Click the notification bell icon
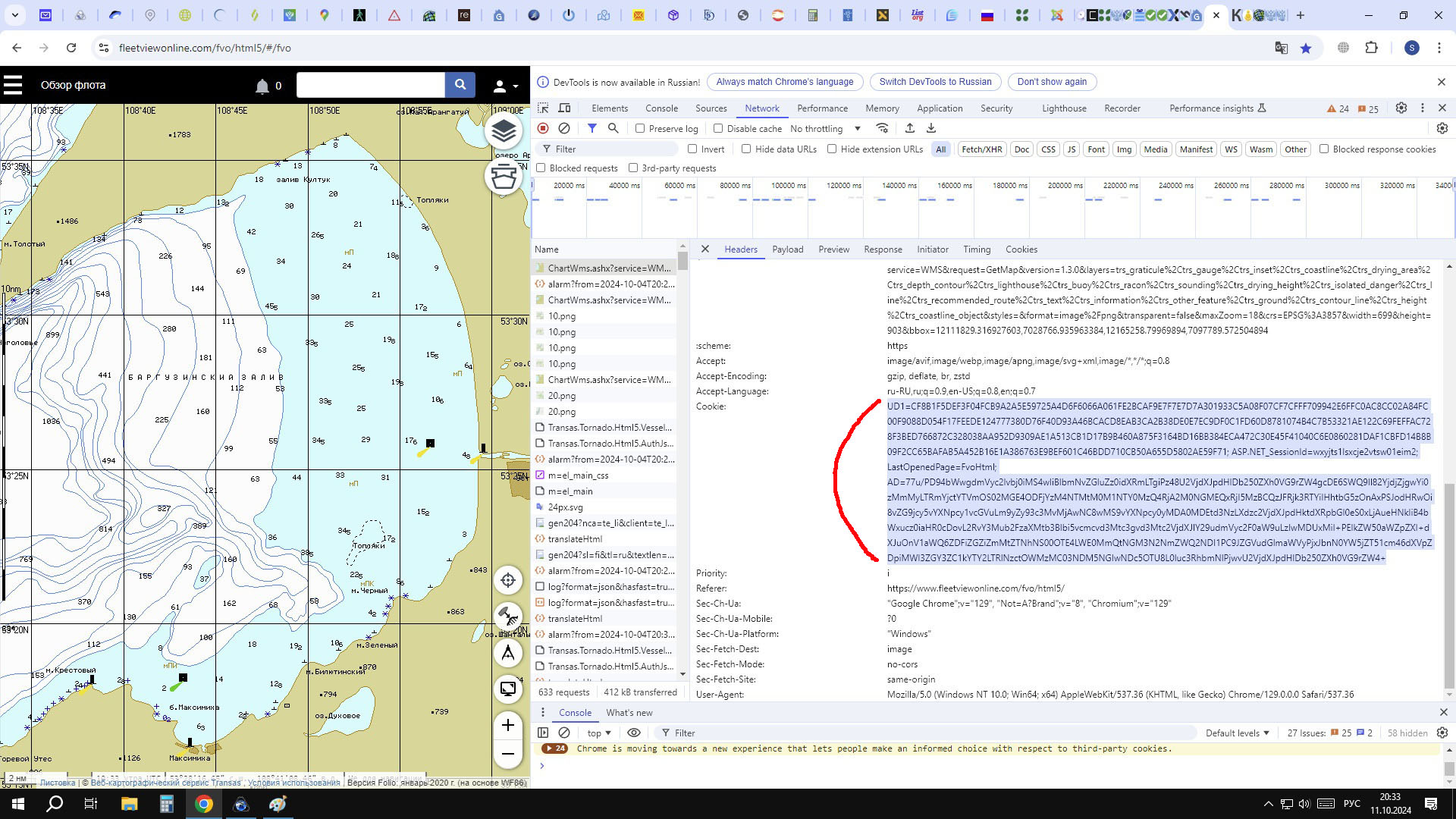This screenshot has height=819, width=1456. pyautogui.click(x=262, y=86)
